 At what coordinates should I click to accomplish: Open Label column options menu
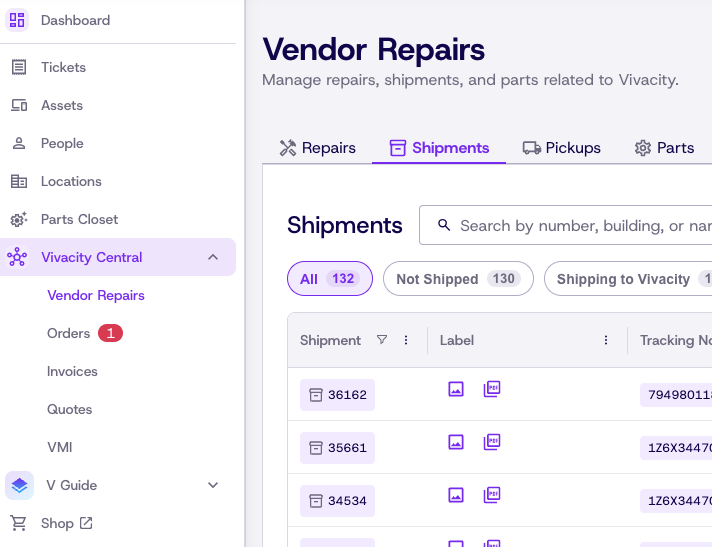click(606, 340)
